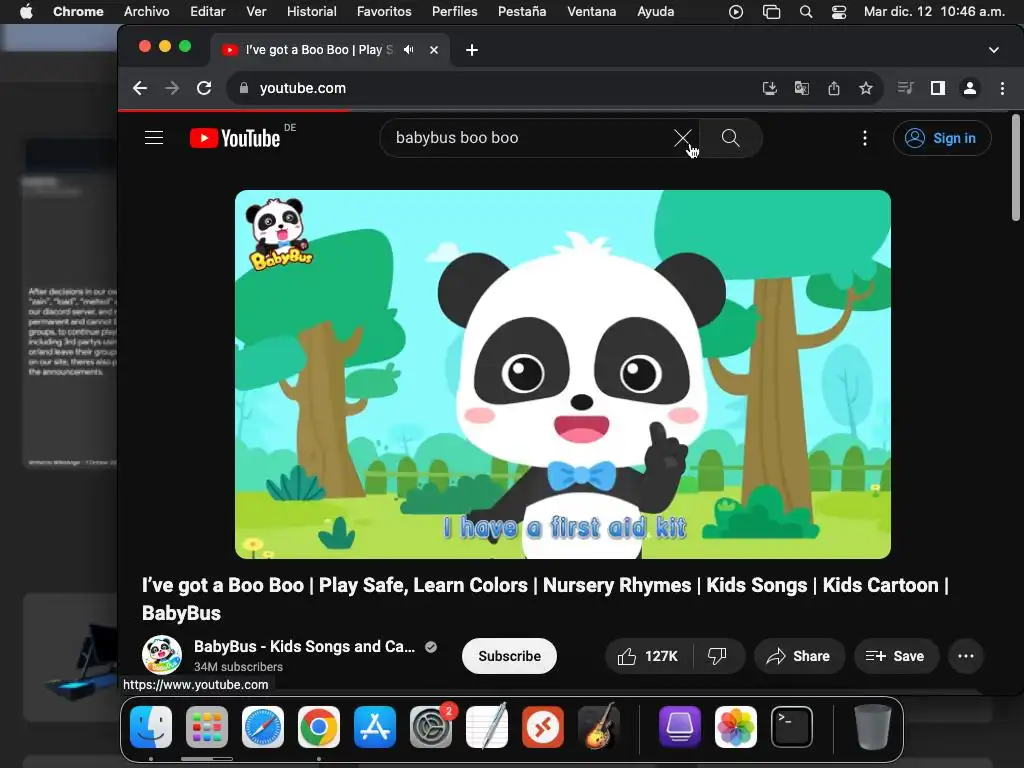Screen dimensions: 1024x768
Task: Click the Sign in button
Action: point(942,138)
